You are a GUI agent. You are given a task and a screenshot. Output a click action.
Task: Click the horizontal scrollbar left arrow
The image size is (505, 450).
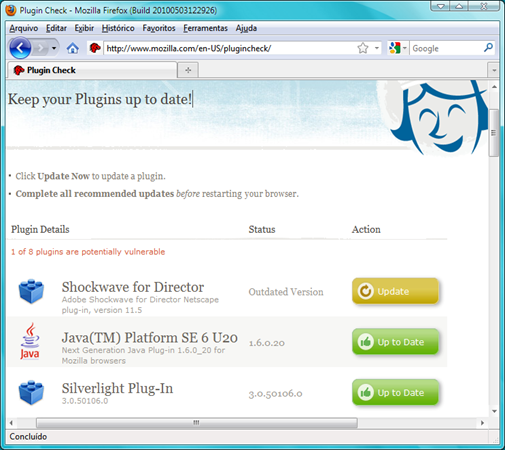pos(11,423)
